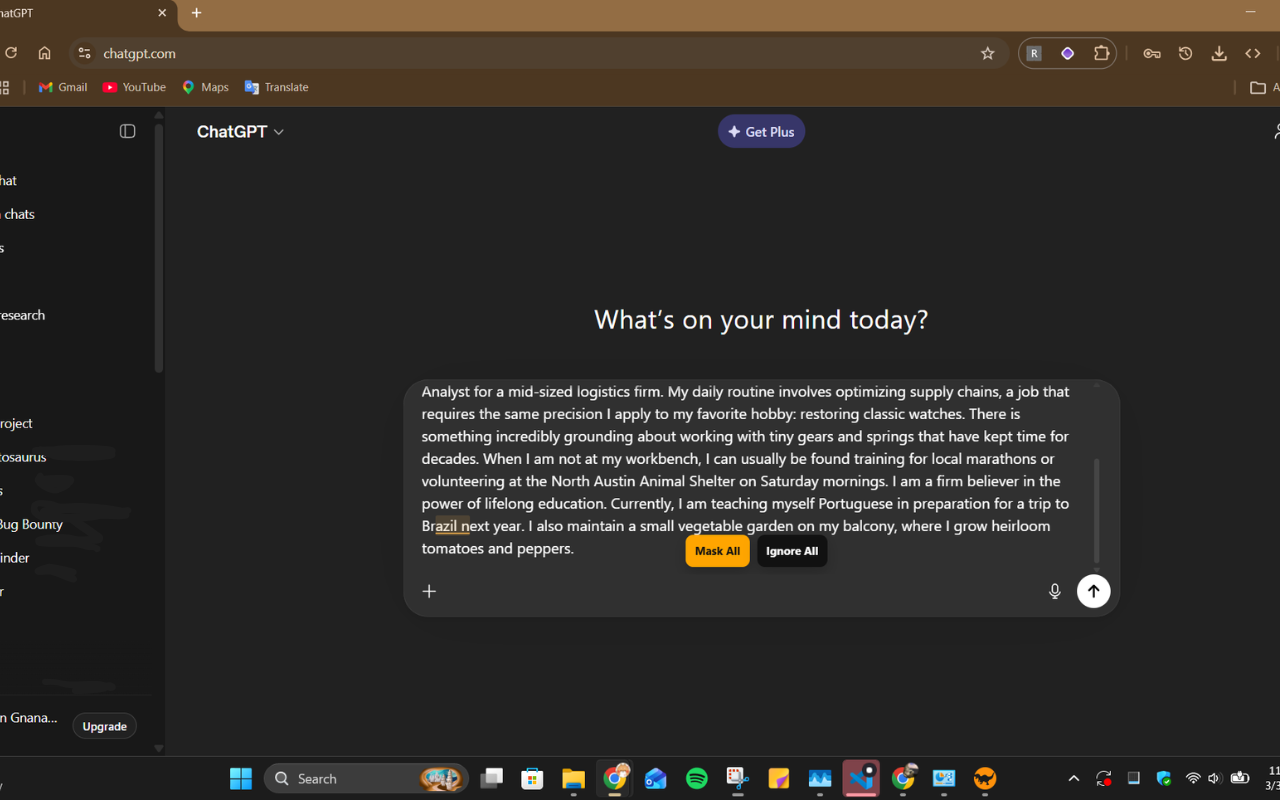Open the Windows Start menu
Screen dimensions: 1280x800
241,779
